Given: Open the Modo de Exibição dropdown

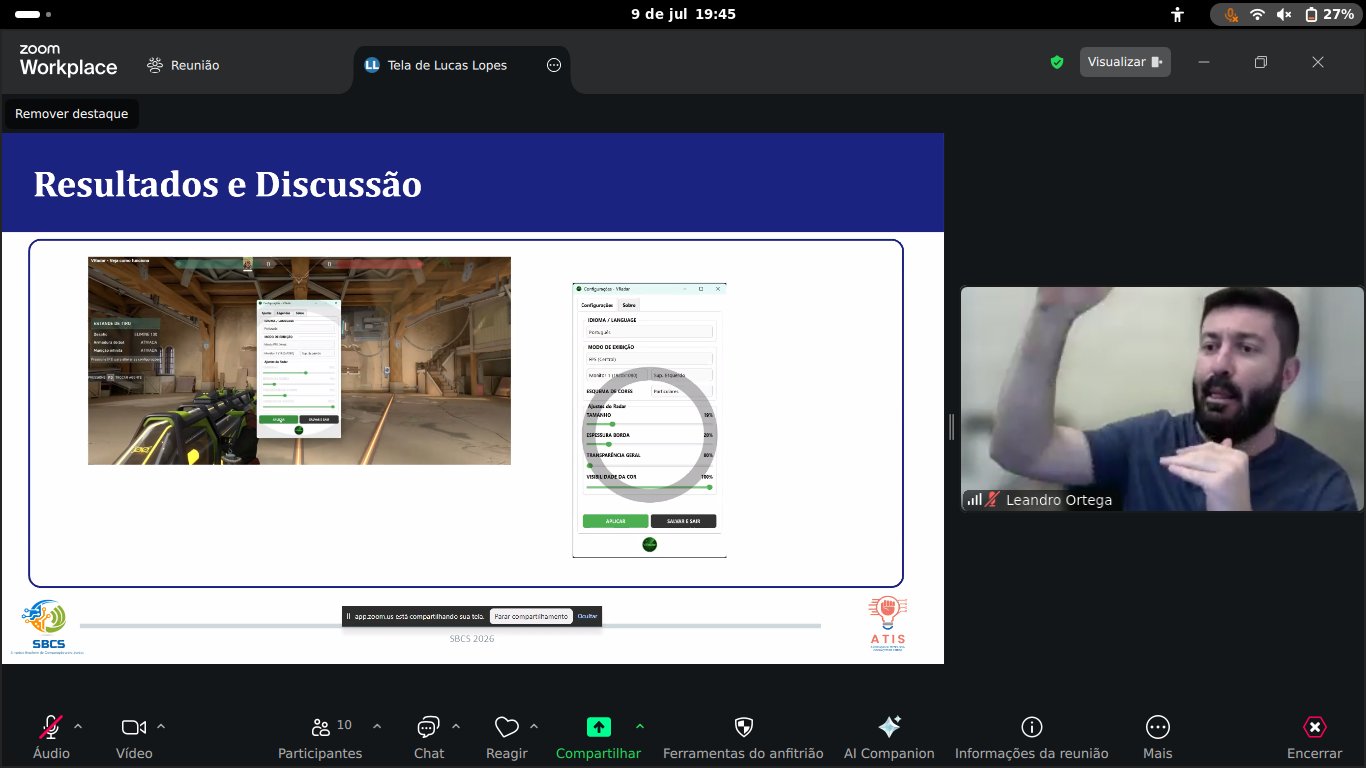Looking at the screenshot, I should pos(648,358).
